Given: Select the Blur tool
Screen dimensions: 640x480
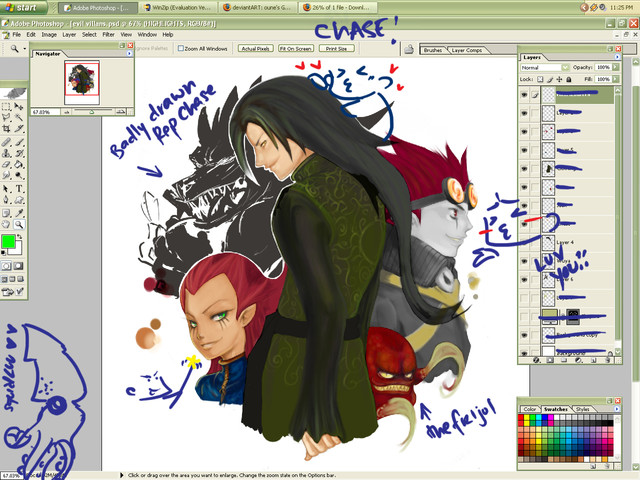Looking at the screenshot, I should pos(6,176).
